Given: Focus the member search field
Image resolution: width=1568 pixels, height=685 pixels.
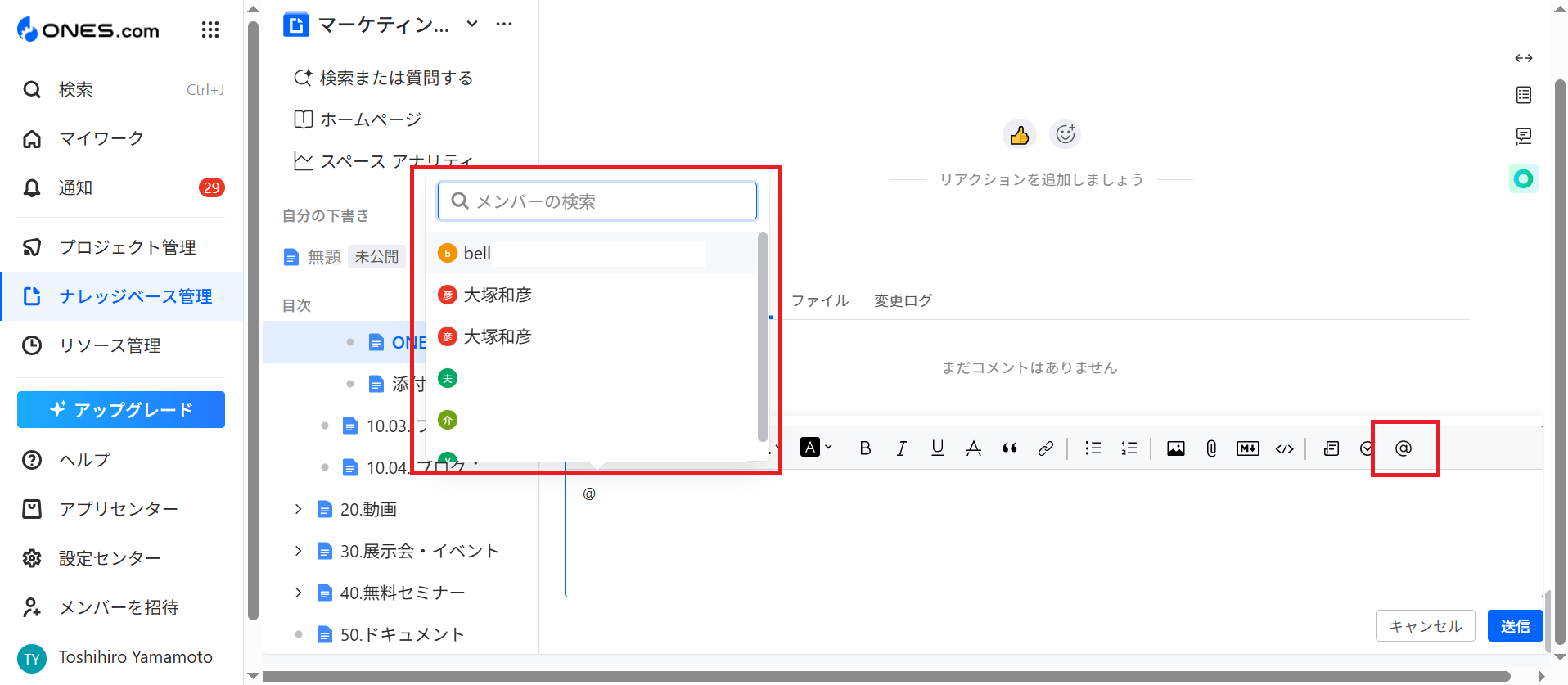Looking at the screenshot, I should click(x=597, y=201).
